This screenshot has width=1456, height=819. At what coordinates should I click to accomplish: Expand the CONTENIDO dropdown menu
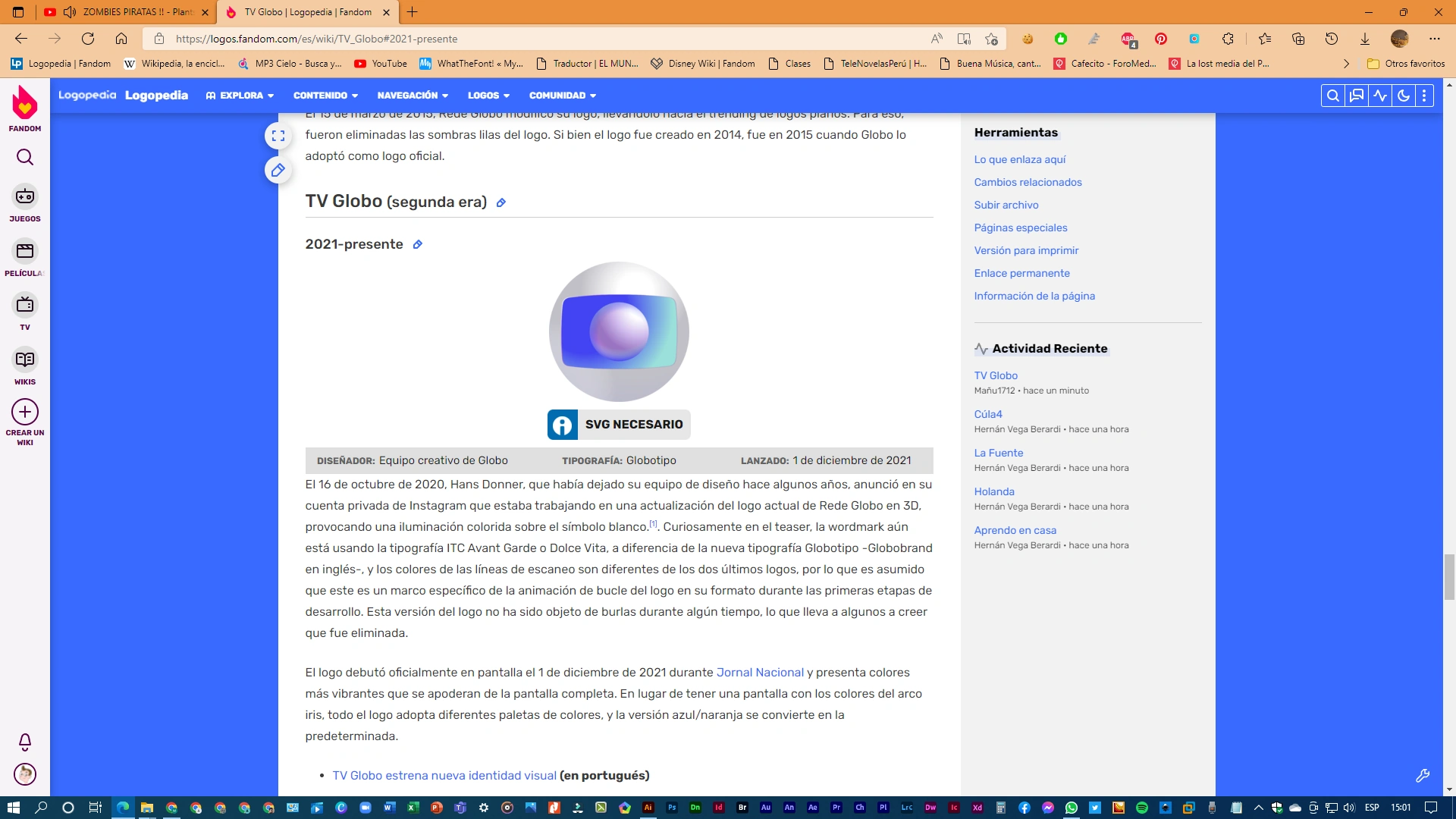pos(325,96)
